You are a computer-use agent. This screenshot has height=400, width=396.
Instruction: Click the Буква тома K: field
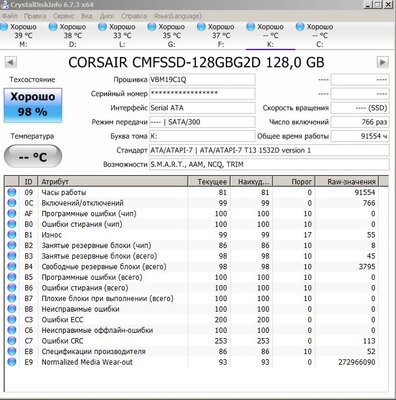click(x=202, y=136)
